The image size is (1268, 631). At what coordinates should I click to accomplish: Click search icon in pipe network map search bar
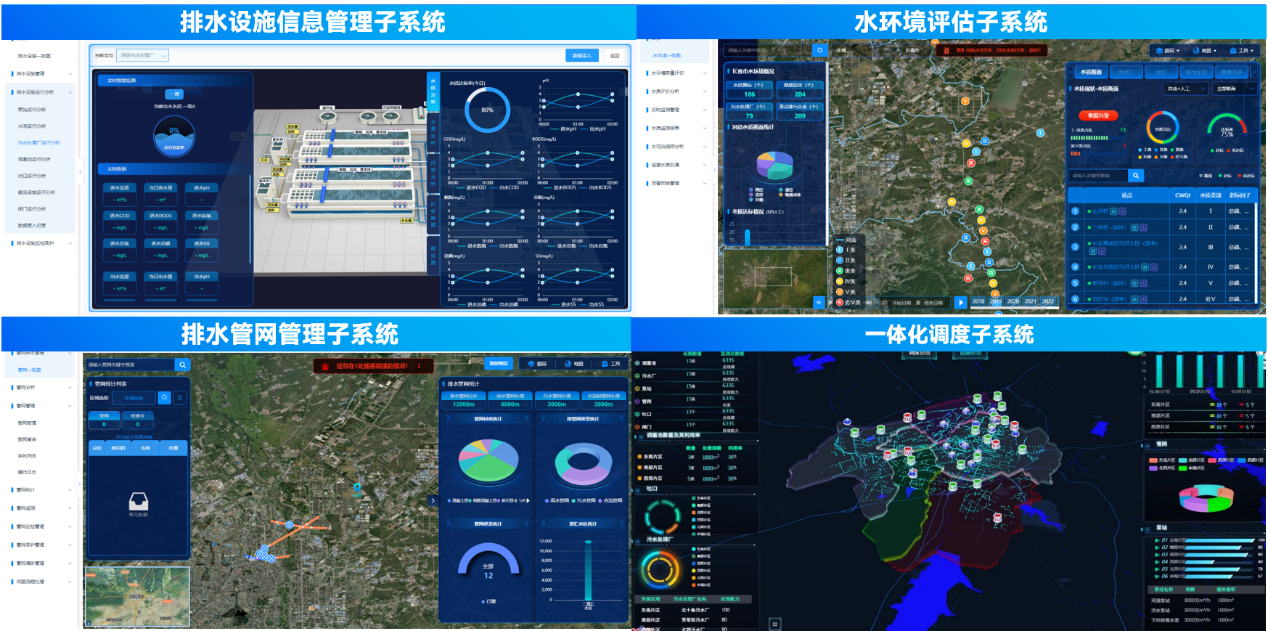(x=182, y=366)
